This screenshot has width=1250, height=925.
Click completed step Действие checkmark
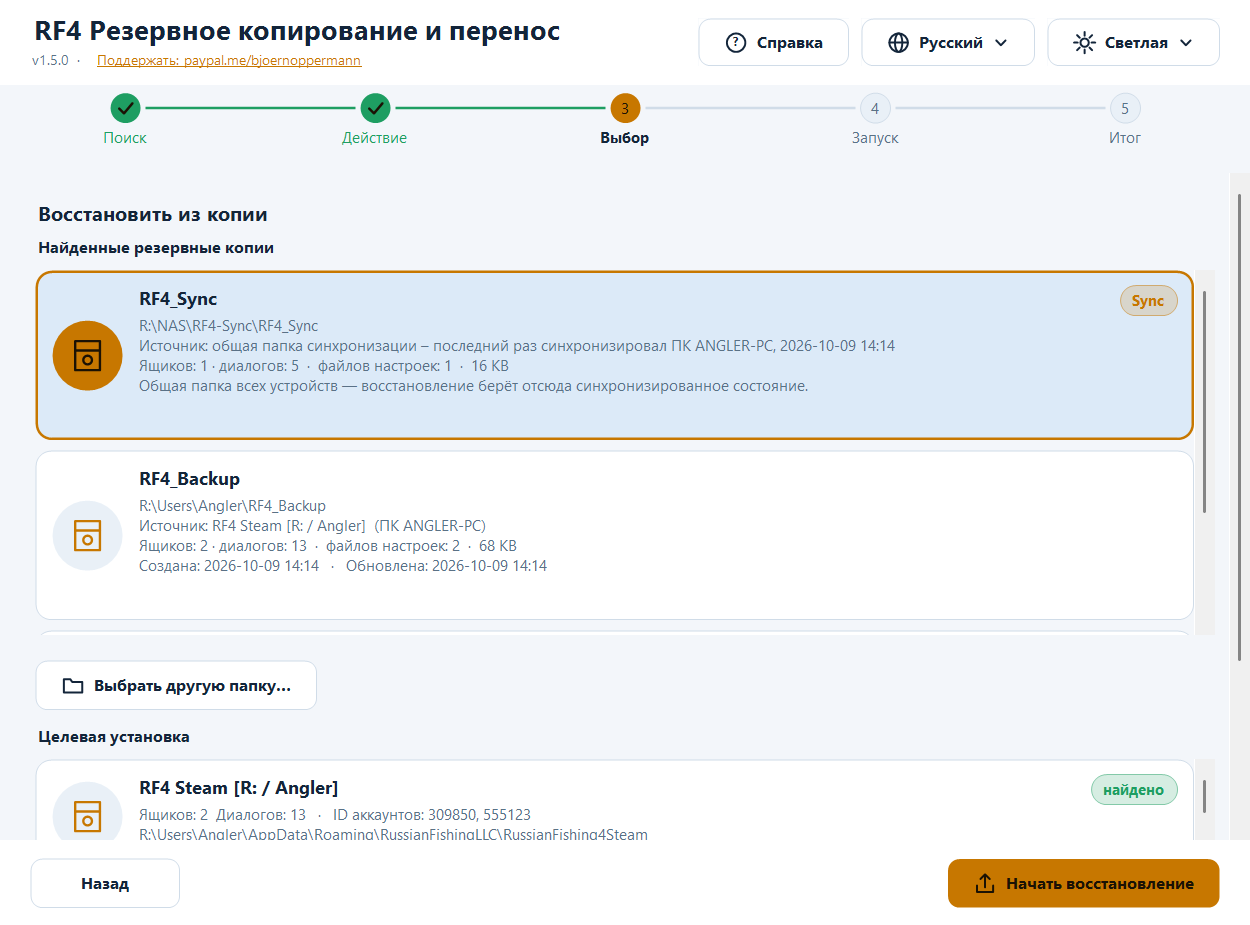pyautogui.click(x=375, y=107)
